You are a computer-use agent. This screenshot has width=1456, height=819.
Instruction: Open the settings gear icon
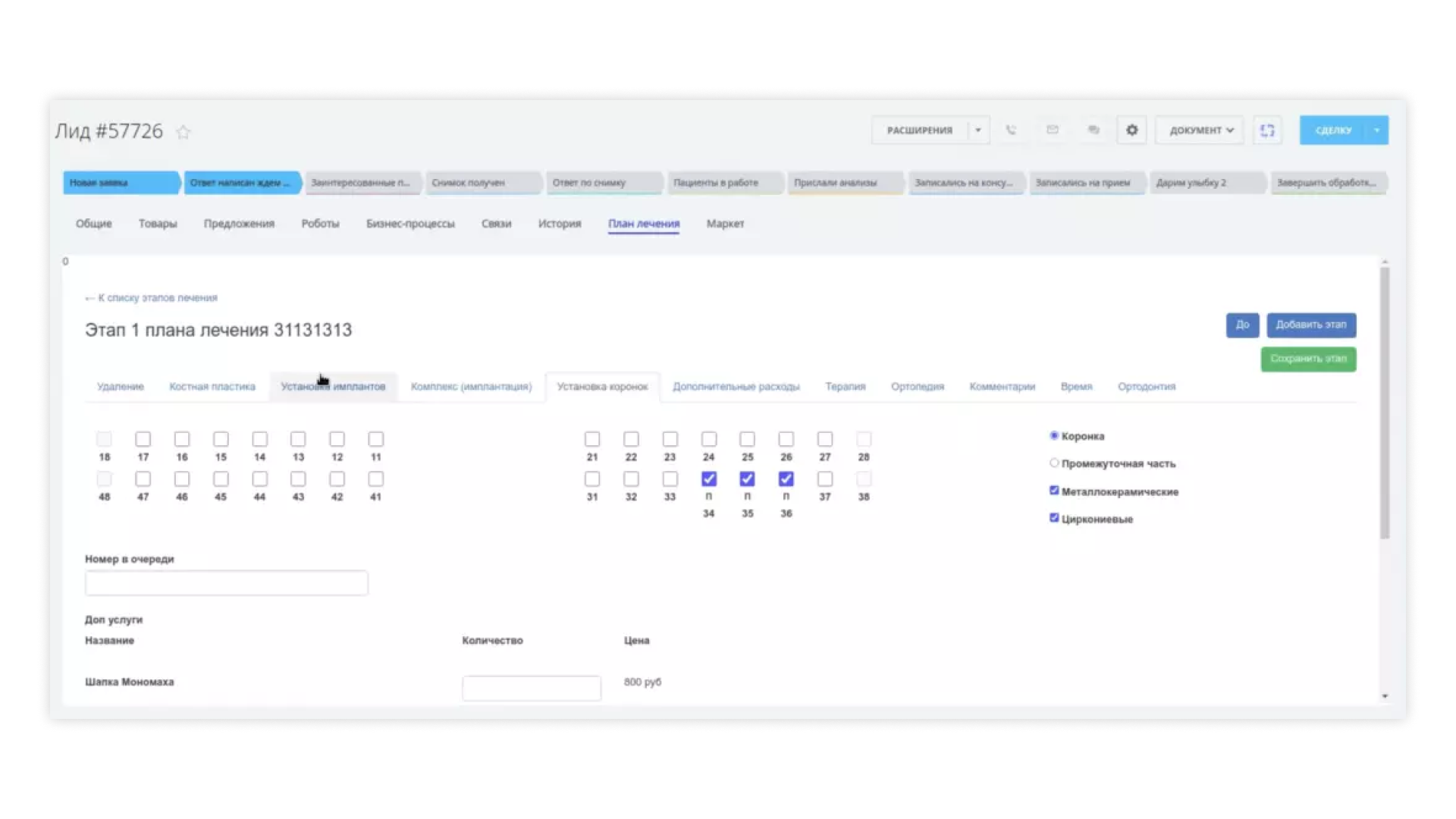(x=1131, y=130)
